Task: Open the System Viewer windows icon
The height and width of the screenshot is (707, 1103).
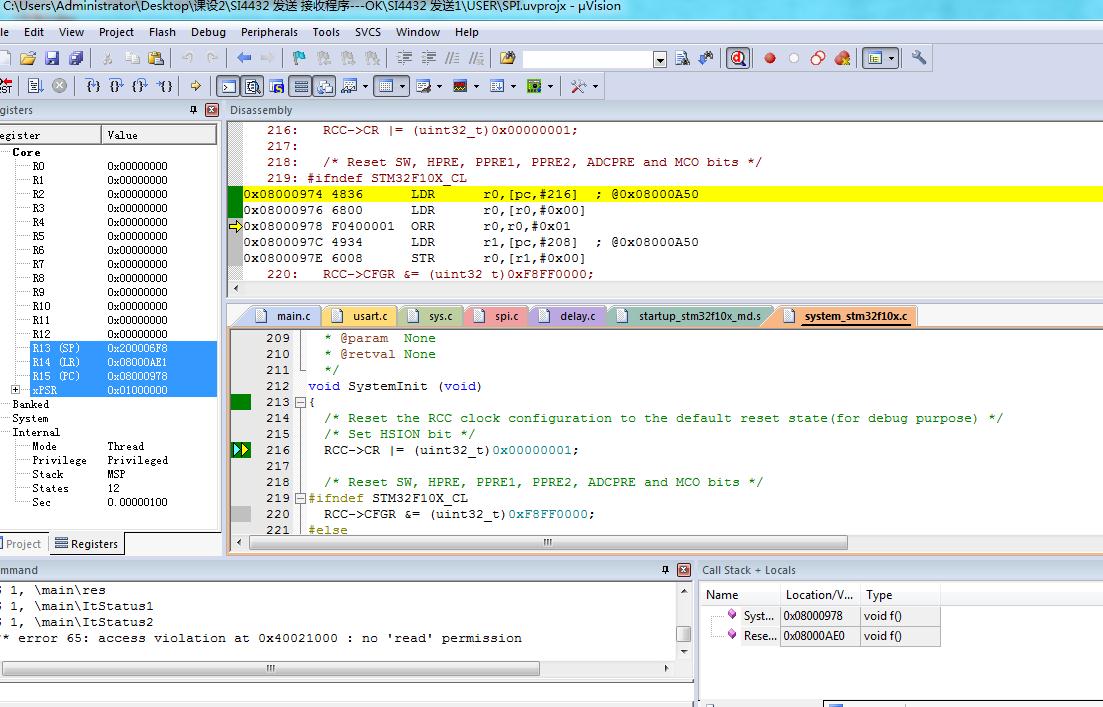Action: [534, 86]
